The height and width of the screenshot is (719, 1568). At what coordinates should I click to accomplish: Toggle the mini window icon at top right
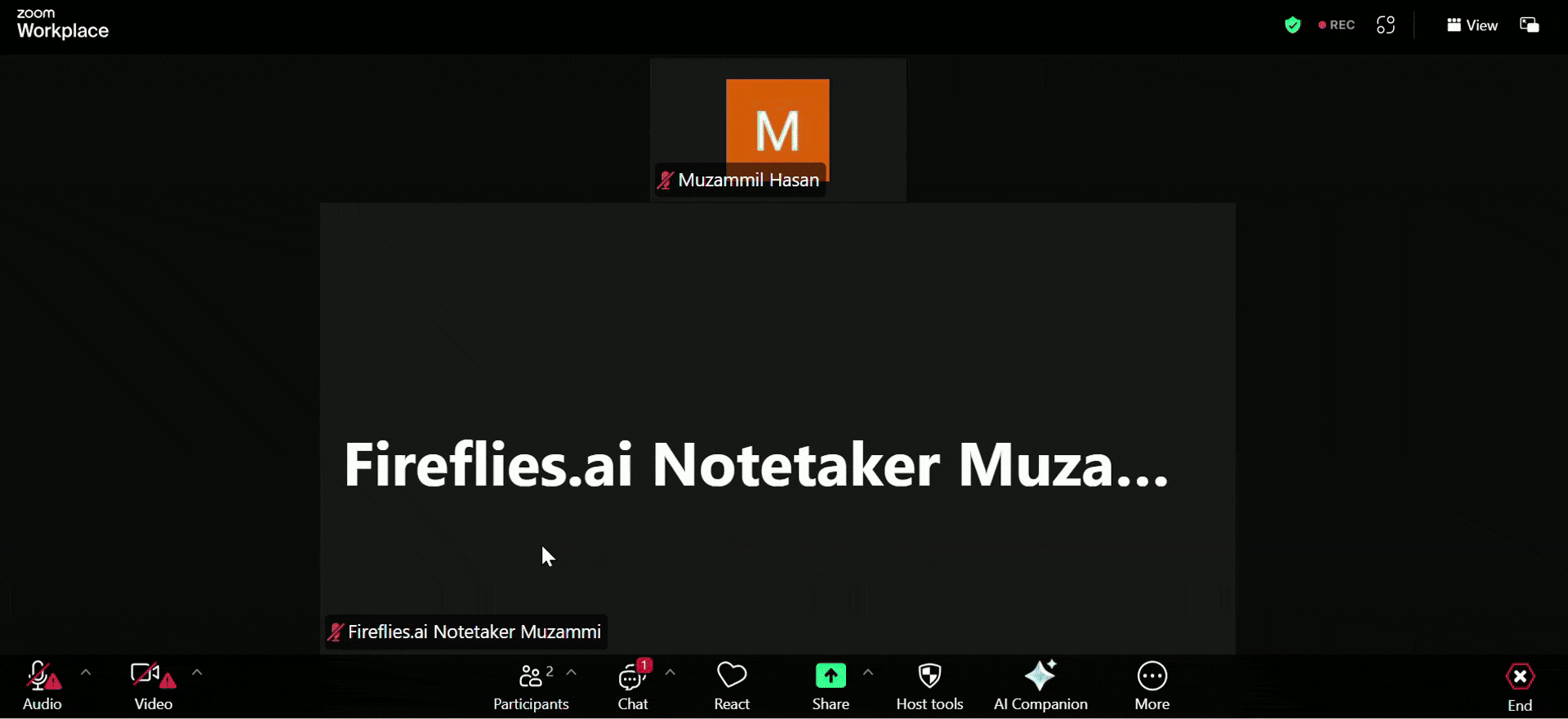[x=1529, y=25]
